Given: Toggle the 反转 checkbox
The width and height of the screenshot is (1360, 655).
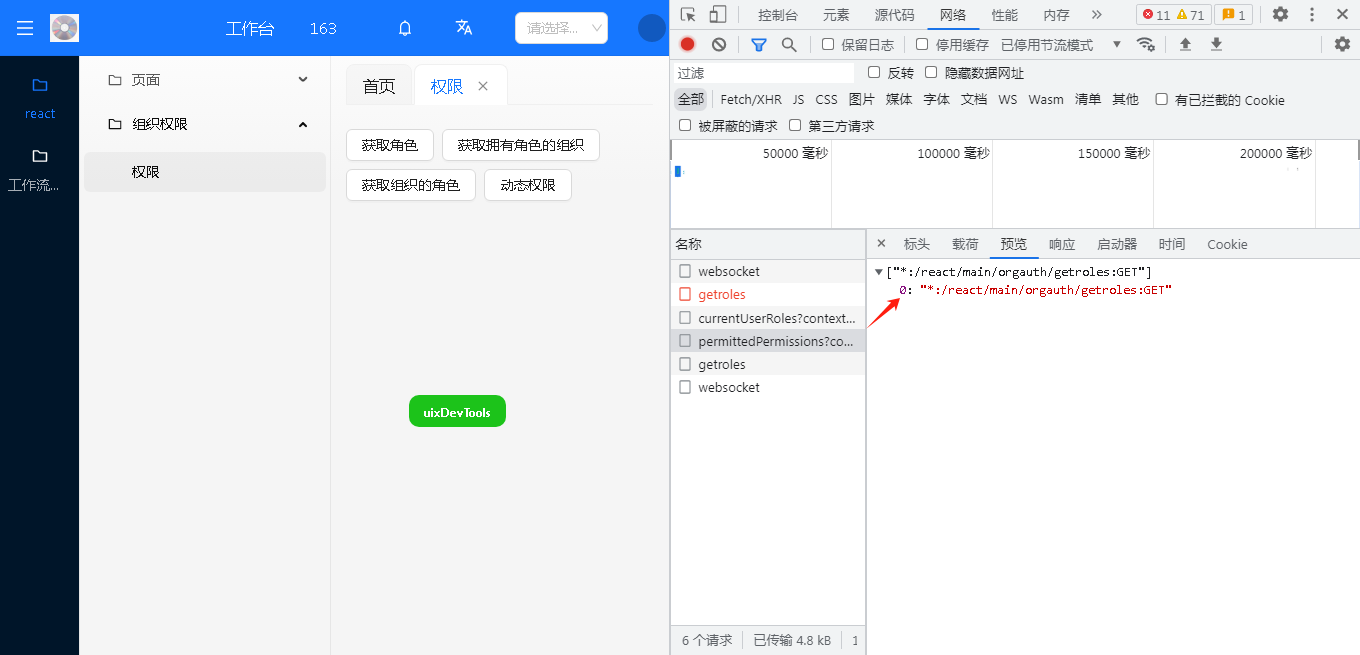Looking at the screenshot, I should coord(874,72).
